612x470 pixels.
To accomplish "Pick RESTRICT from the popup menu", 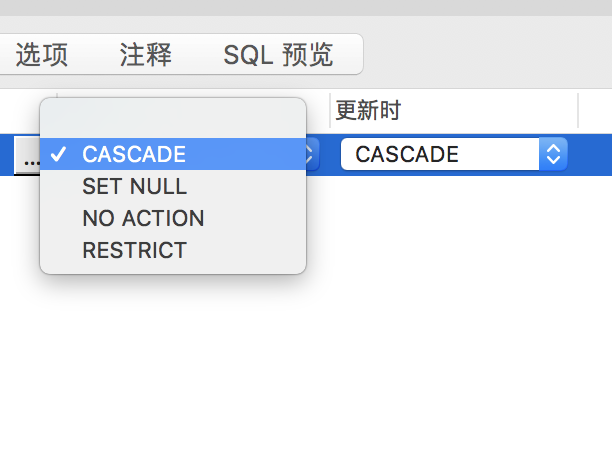I will click(x=134, y=250).
